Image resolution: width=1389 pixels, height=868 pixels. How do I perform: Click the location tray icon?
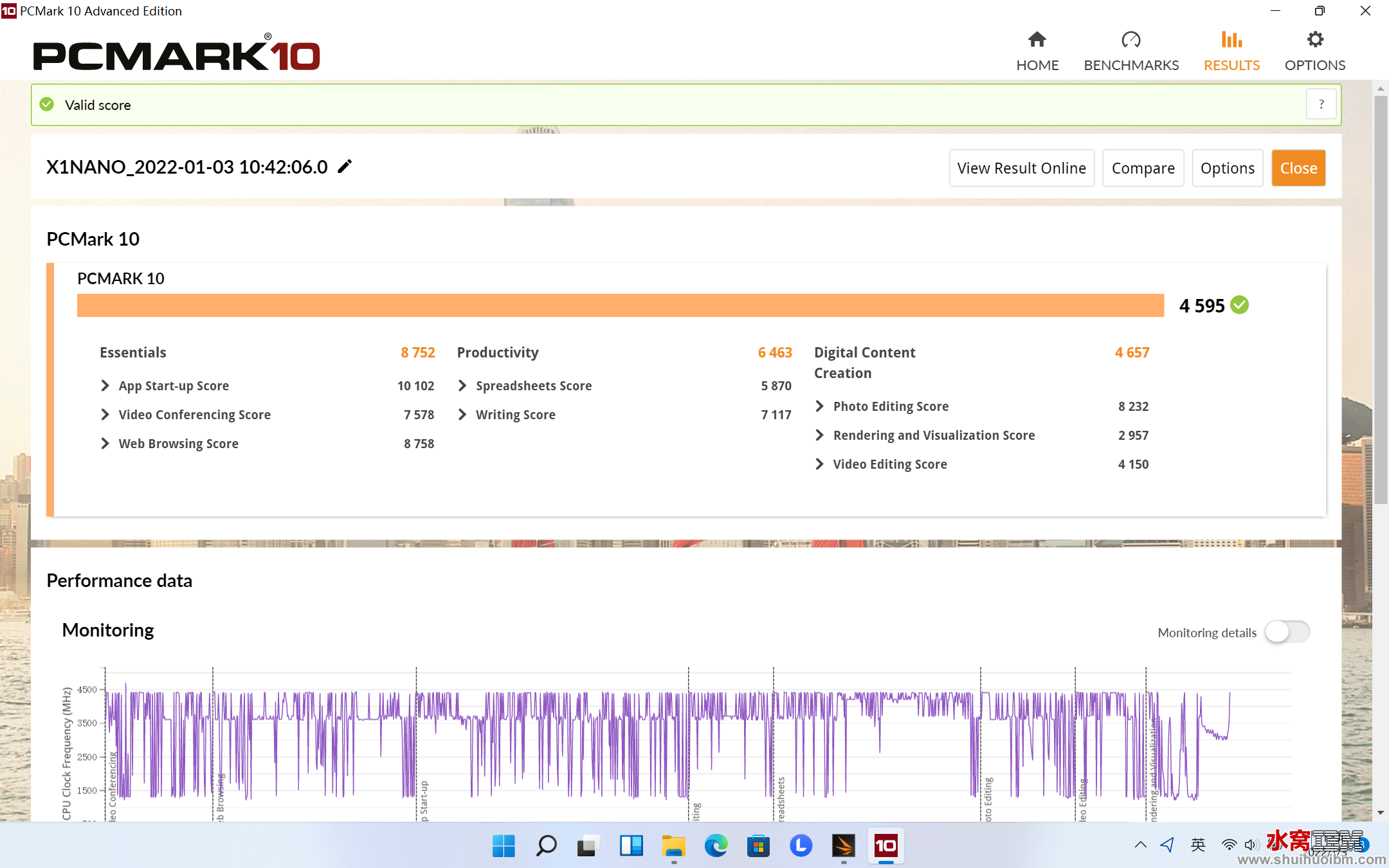(x=1167, y=845)
